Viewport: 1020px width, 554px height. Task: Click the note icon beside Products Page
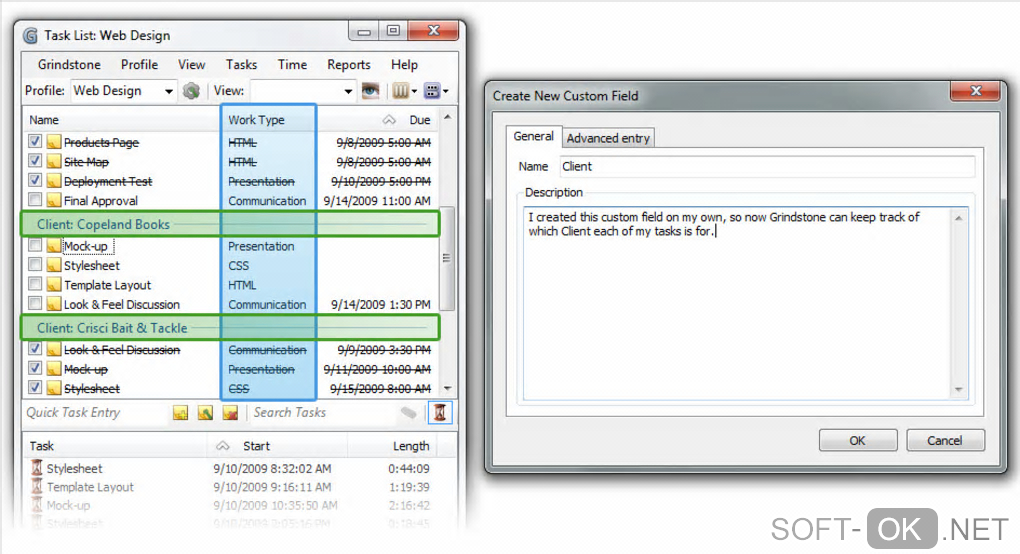[x=54, y=142]
